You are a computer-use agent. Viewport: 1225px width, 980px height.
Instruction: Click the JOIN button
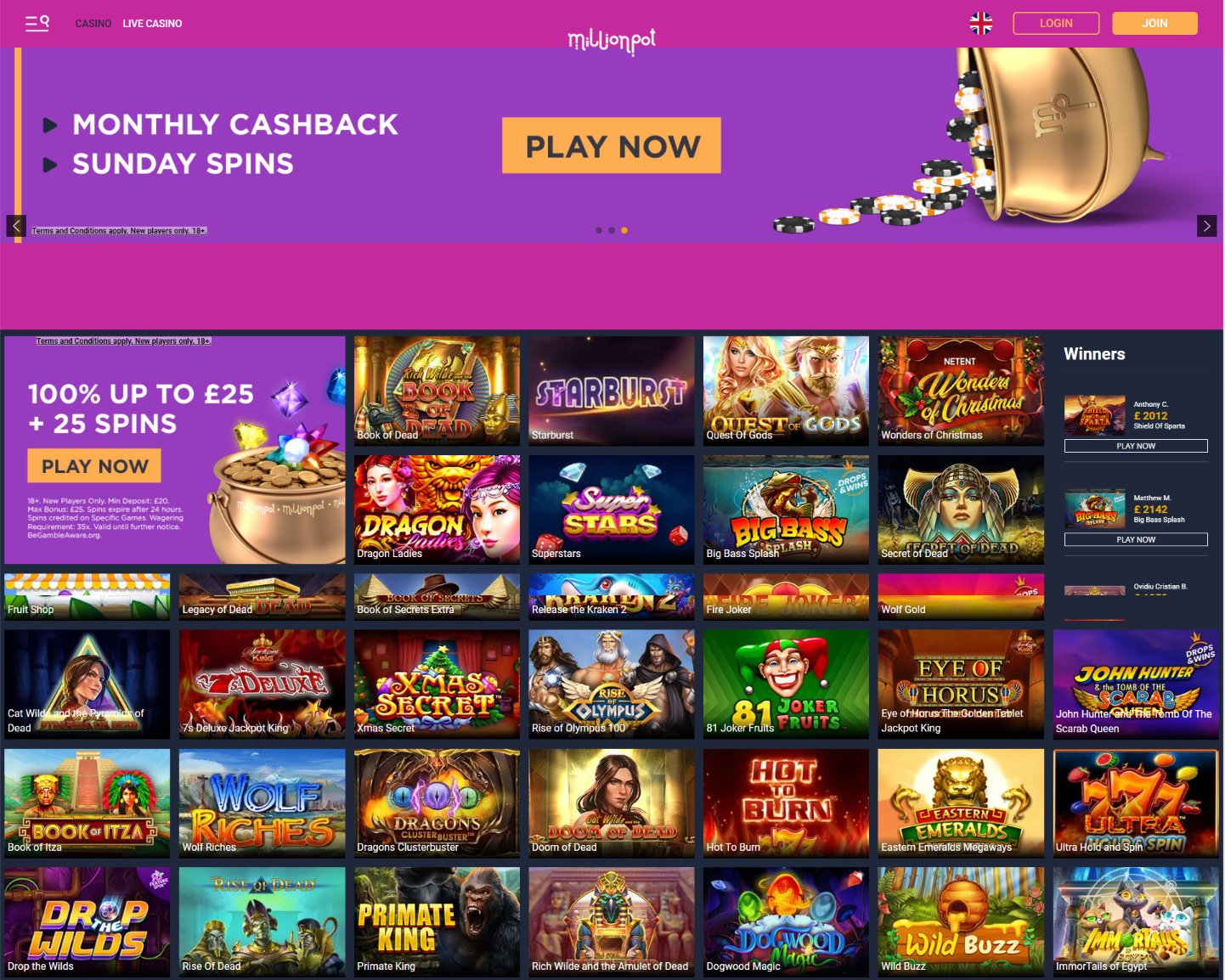coord(1154,23)
